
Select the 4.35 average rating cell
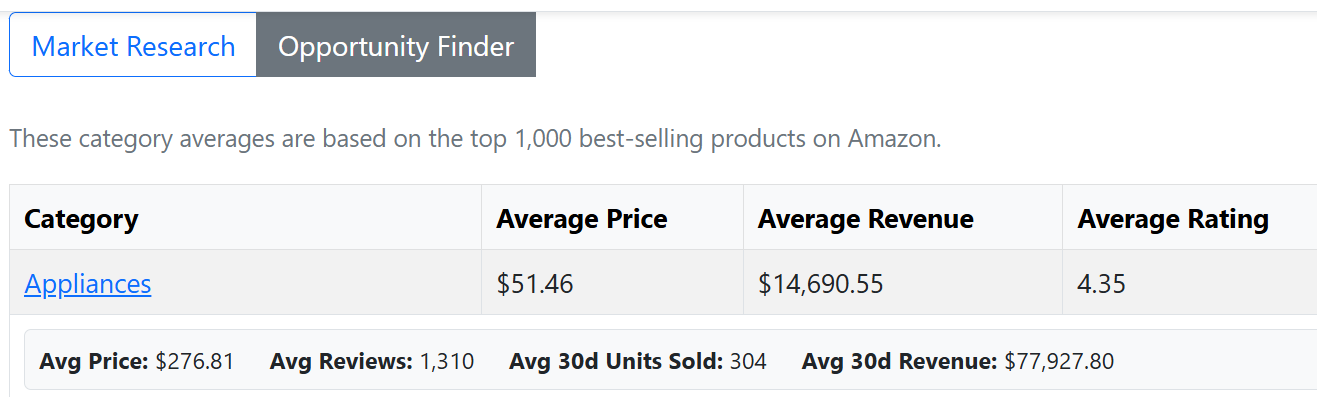click(1189, 283)
